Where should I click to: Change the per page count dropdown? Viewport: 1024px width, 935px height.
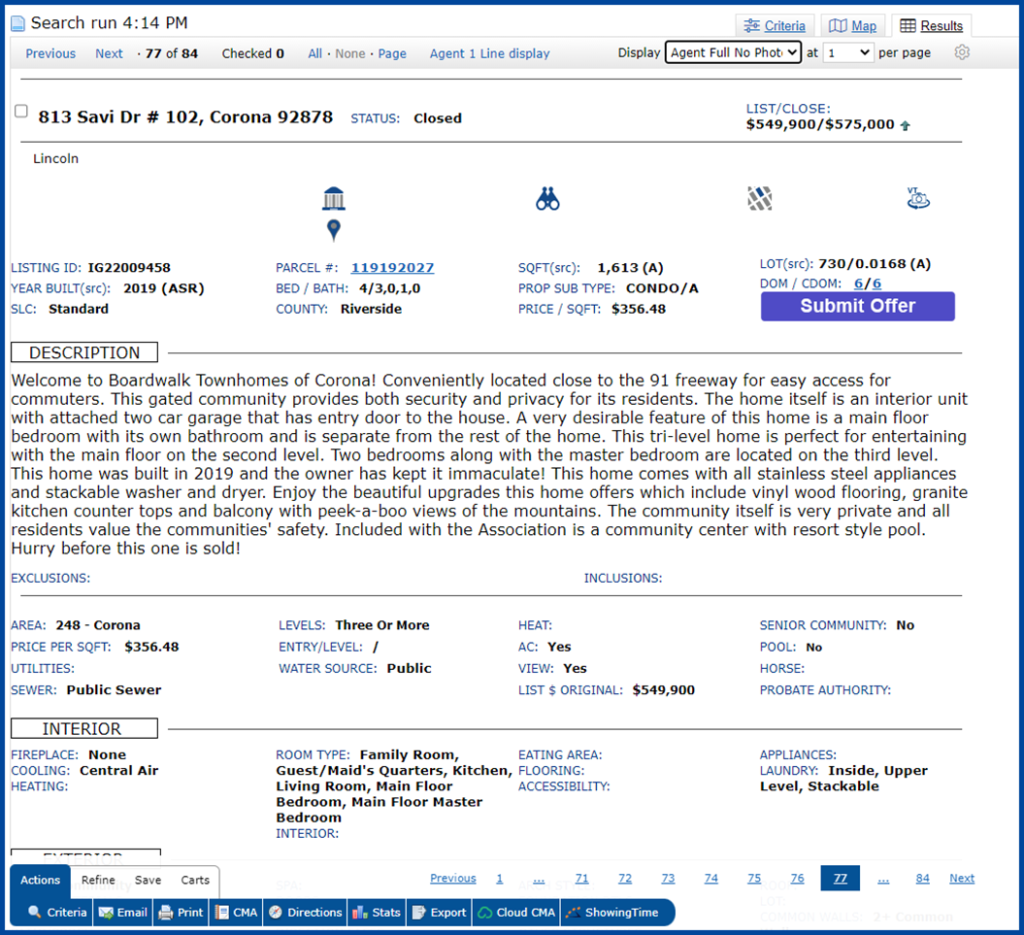(849, 52)
